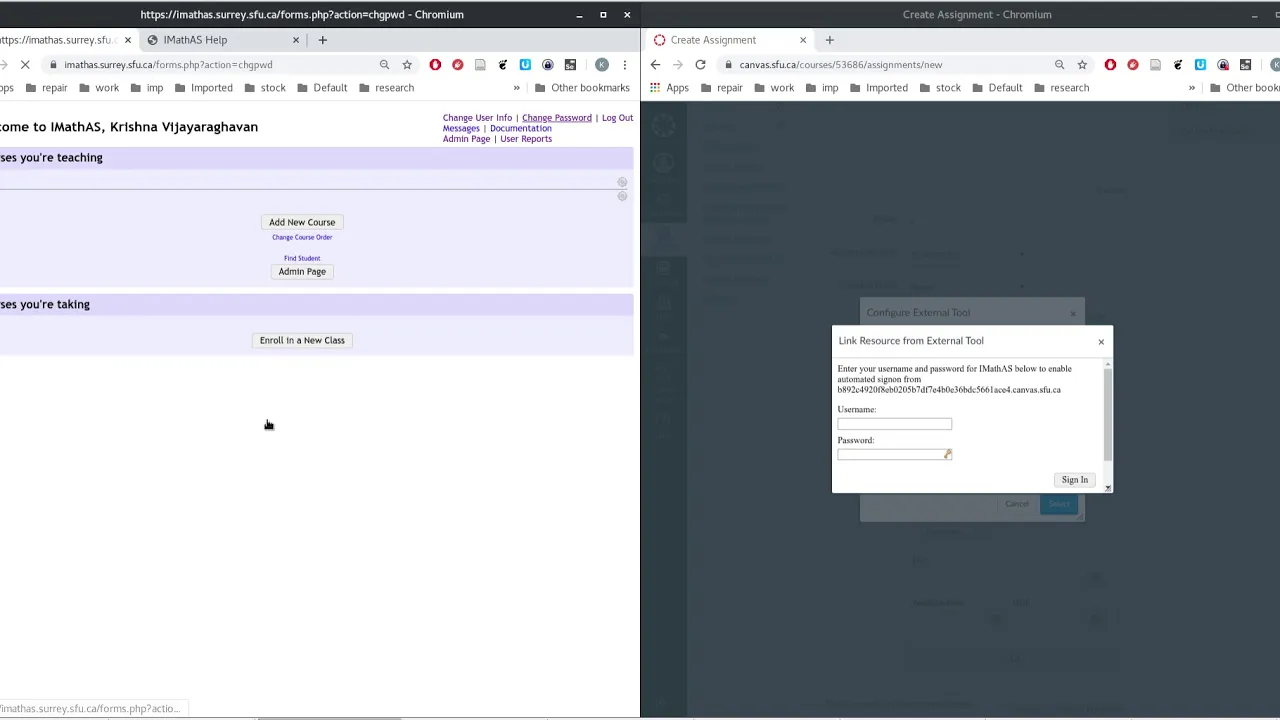
Task: Open Chromium three-dot menu in IMathAS window
Action: click(625, 65)
